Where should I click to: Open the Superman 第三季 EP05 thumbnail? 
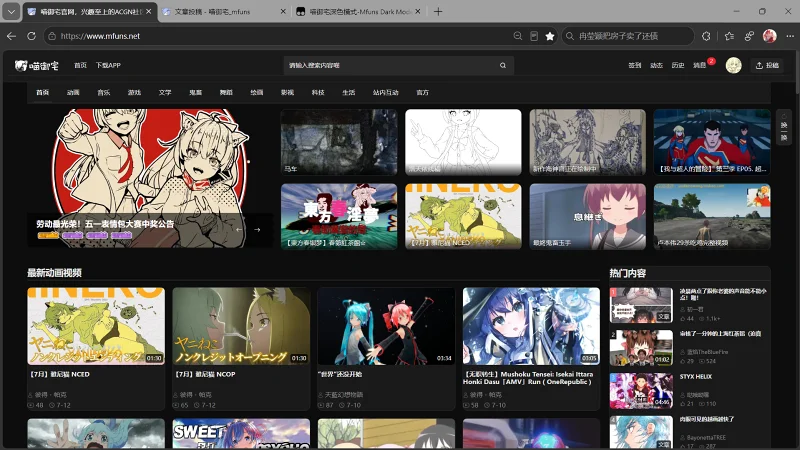click(x=712, y=142)
